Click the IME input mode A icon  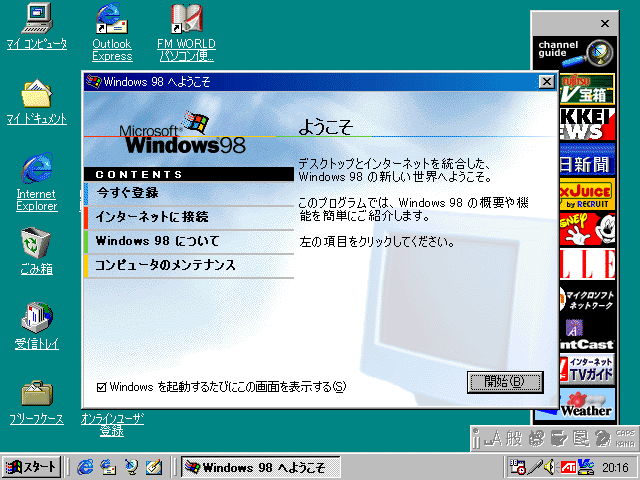493,439
